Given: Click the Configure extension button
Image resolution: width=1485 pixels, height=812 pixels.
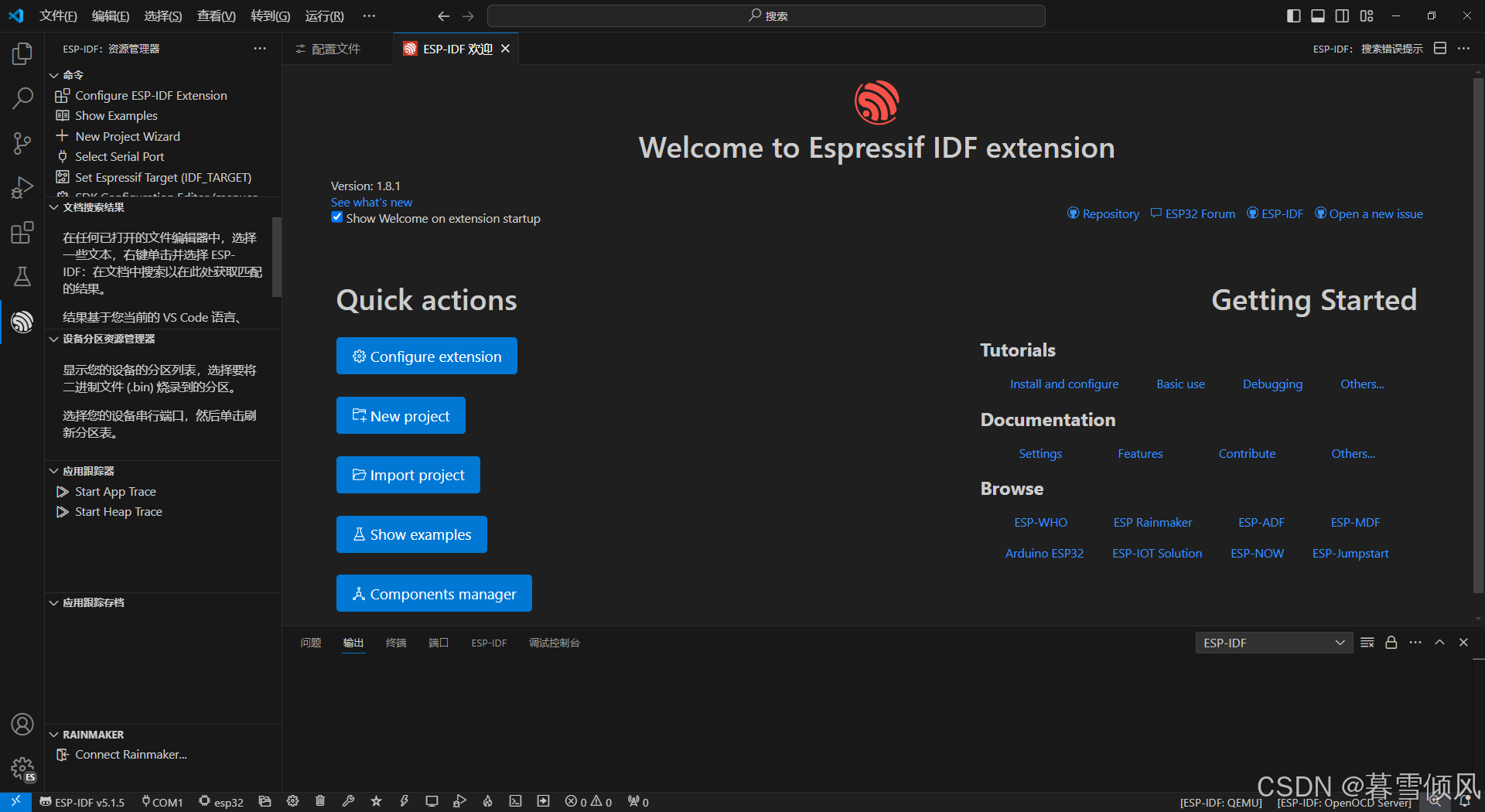Looking at the screenshot, I should pos(427,356).
